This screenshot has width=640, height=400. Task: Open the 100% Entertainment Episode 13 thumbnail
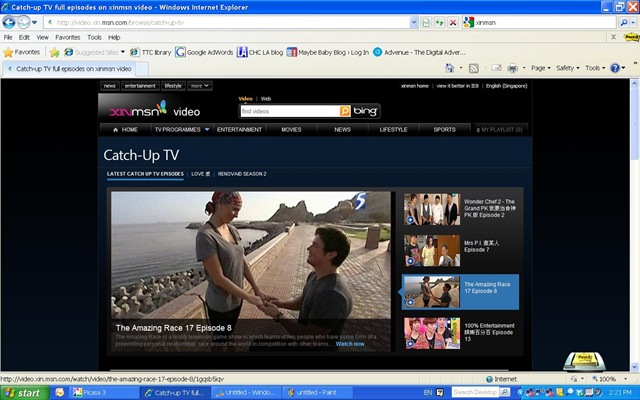[x=432, y=333]
